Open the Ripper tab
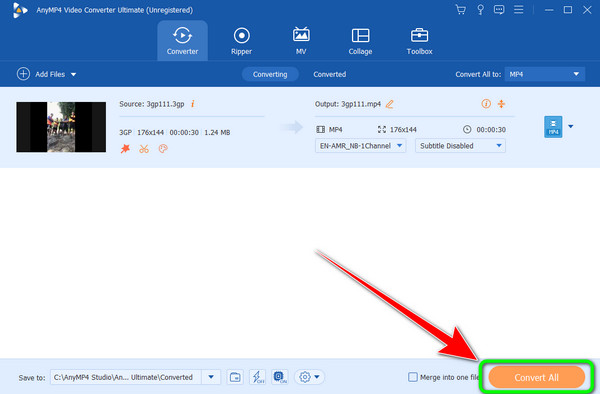Screen dimensions: 600x394 (241, 41)
